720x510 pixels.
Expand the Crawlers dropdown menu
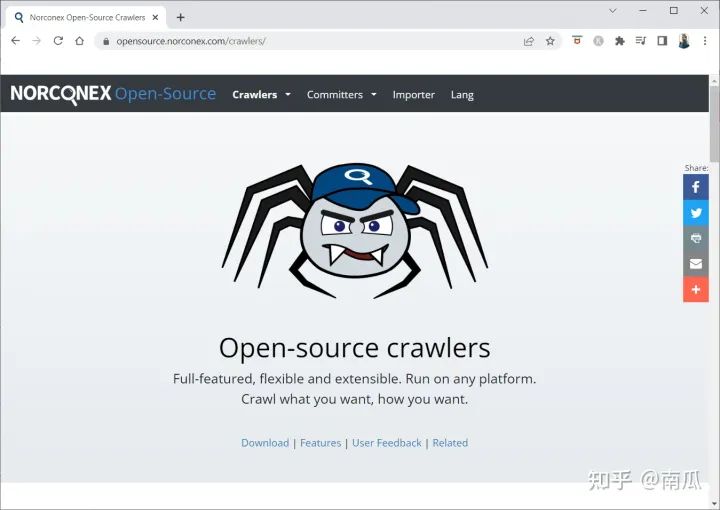pyautogui.click(x=261, y=95)
